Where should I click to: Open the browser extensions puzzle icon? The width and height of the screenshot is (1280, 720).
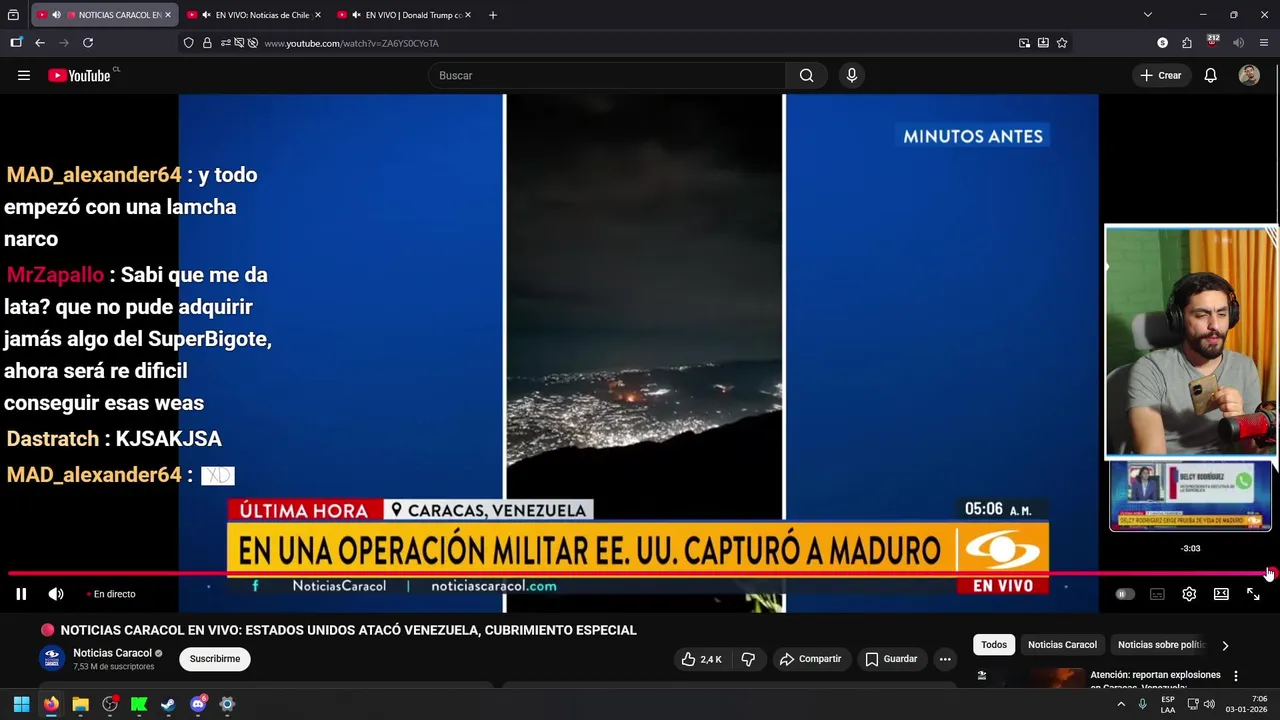click(x=1187, y=43)
